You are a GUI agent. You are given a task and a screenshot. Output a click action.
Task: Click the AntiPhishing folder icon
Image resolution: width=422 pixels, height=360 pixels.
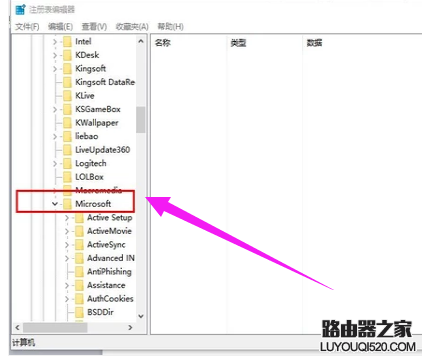pos(79,272)
